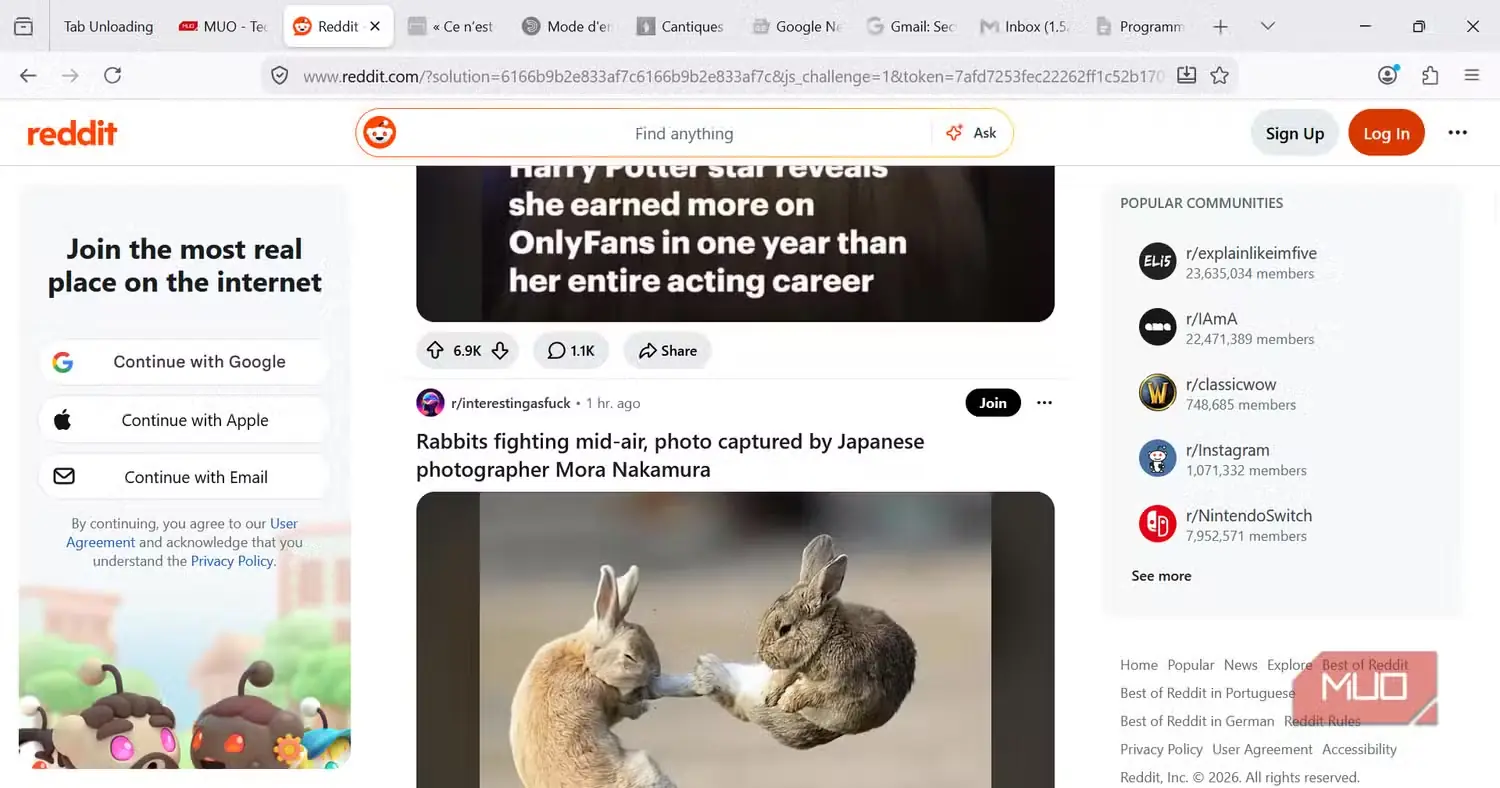
Task: Open the r/NintendoSwitch community name
Action: (1249, 516)
